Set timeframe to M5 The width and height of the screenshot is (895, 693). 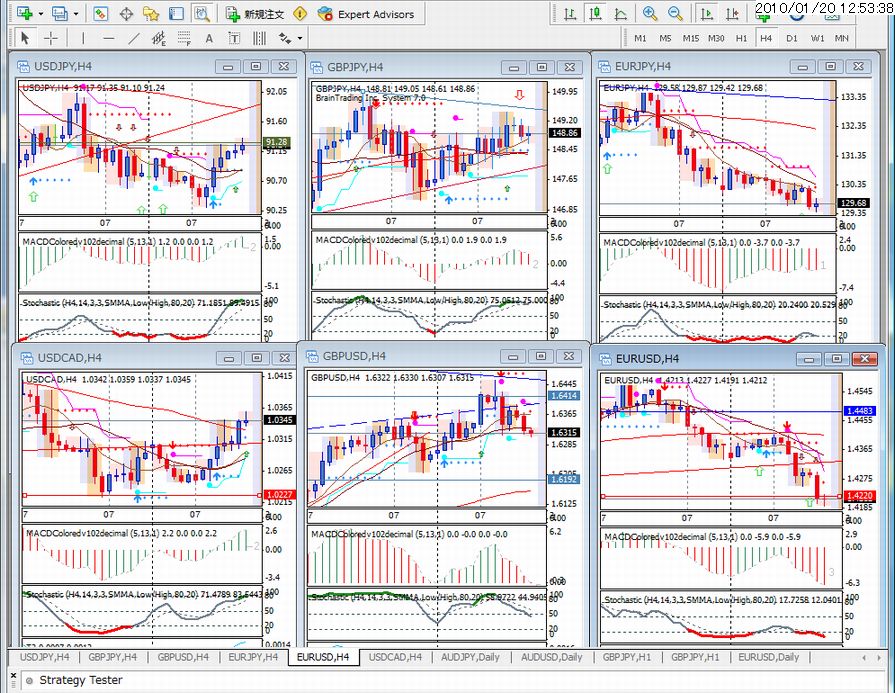click(666, 38)
